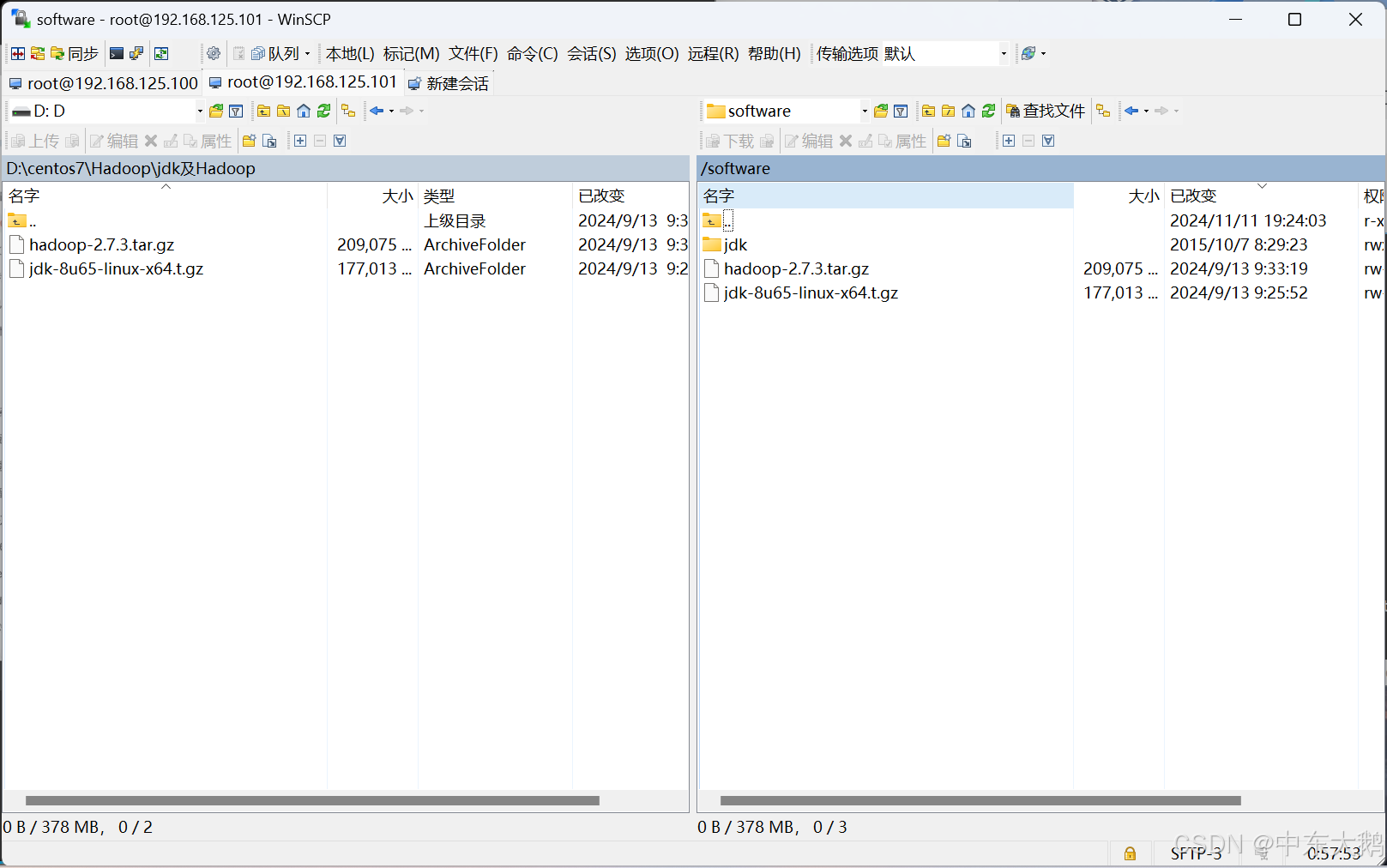
Task: Click the remote panel filter icon
Action: tap(901, 111)
